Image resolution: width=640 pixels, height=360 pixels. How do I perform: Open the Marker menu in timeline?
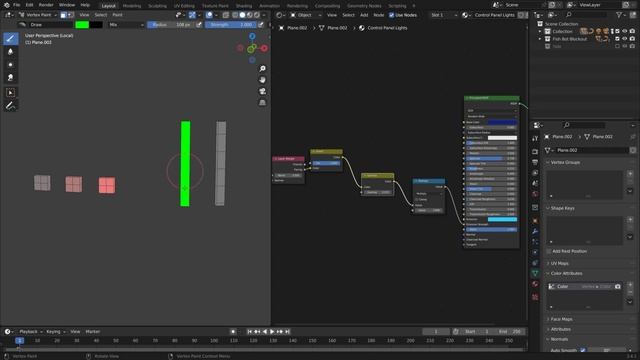coord(93,332)
